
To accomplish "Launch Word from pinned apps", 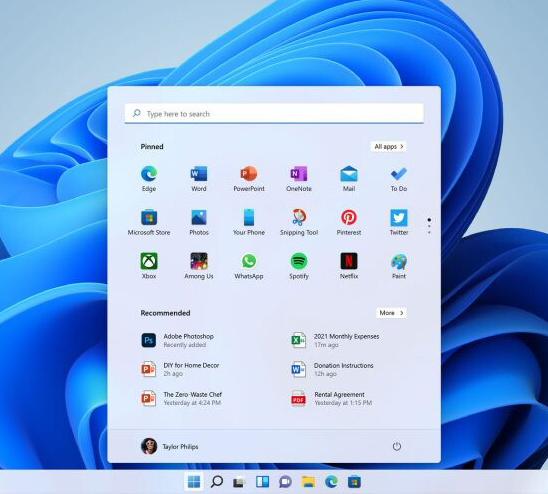I will tap(199, 179).
